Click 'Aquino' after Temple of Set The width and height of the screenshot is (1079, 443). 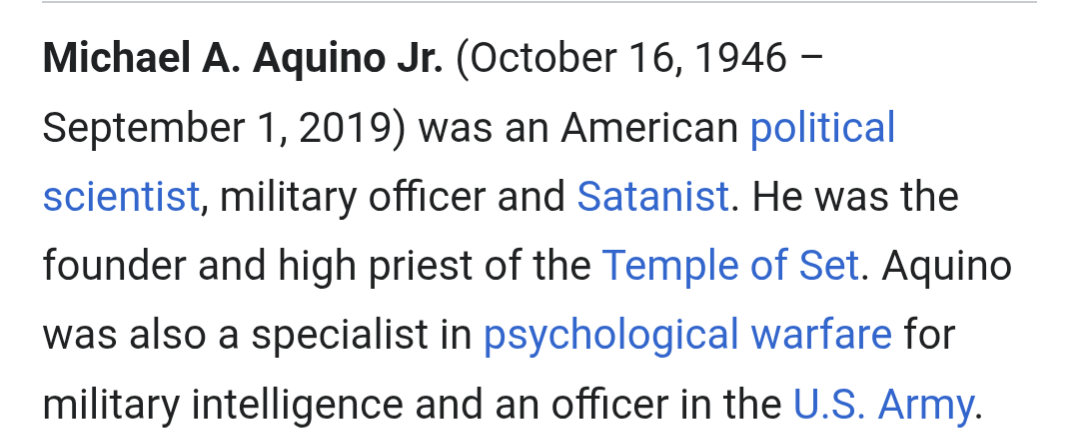946,266
